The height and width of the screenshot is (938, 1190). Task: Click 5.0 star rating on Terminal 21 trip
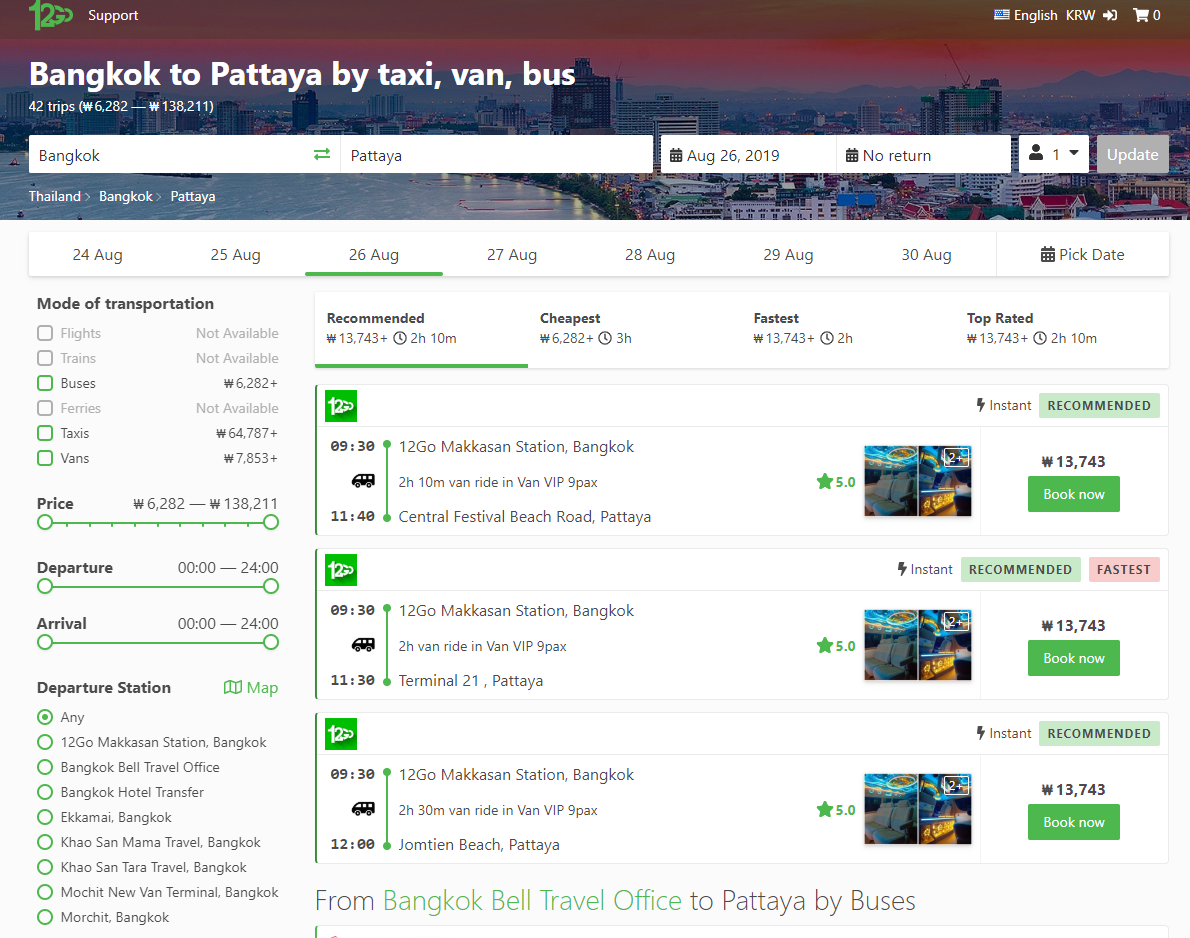836,646
